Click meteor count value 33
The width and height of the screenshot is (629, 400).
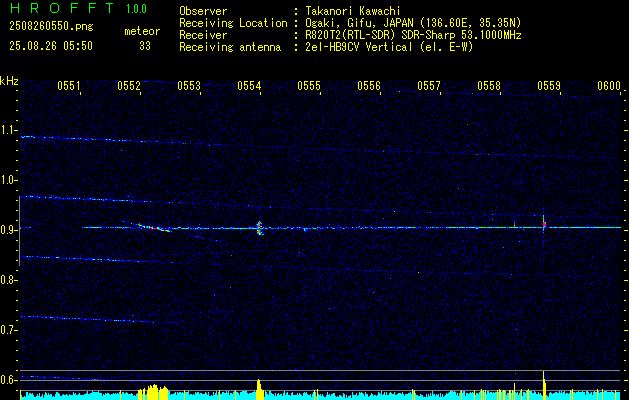point(145,46)
